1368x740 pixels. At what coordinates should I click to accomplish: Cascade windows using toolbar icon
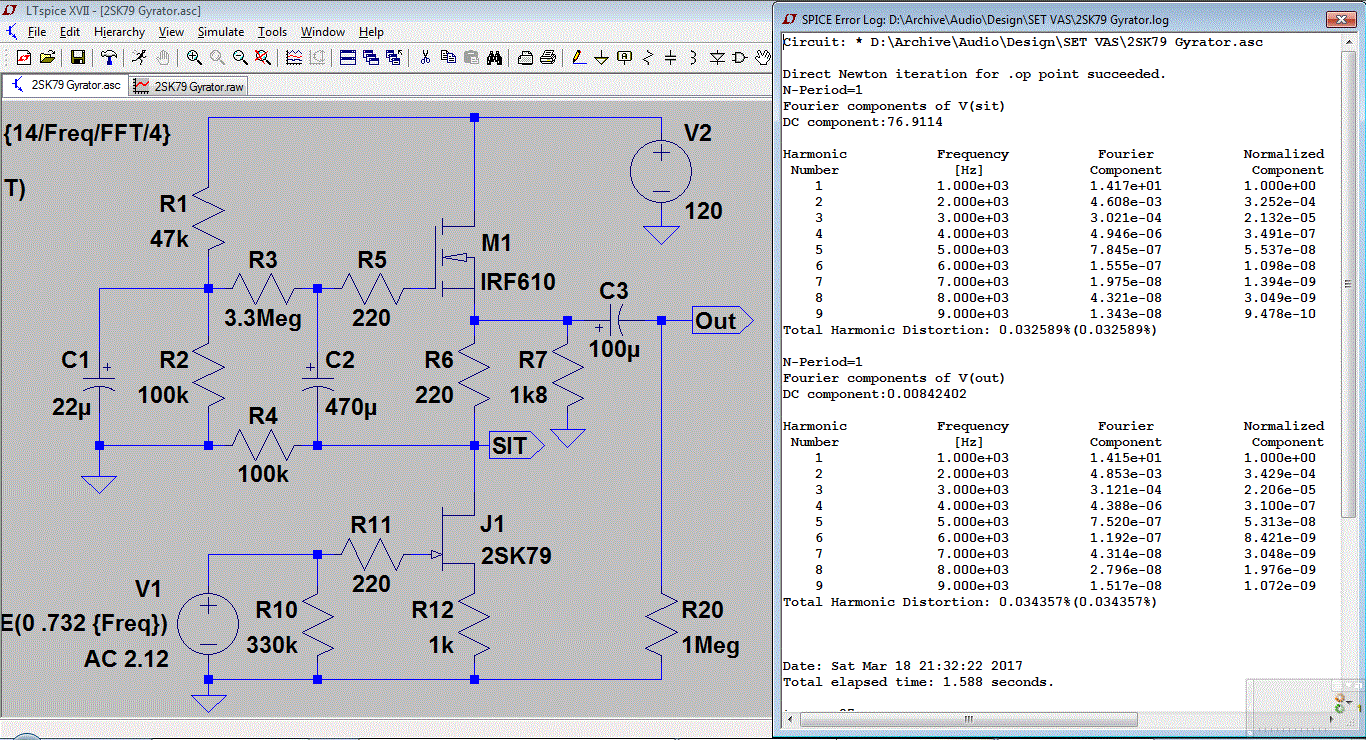tap(370, 58)
